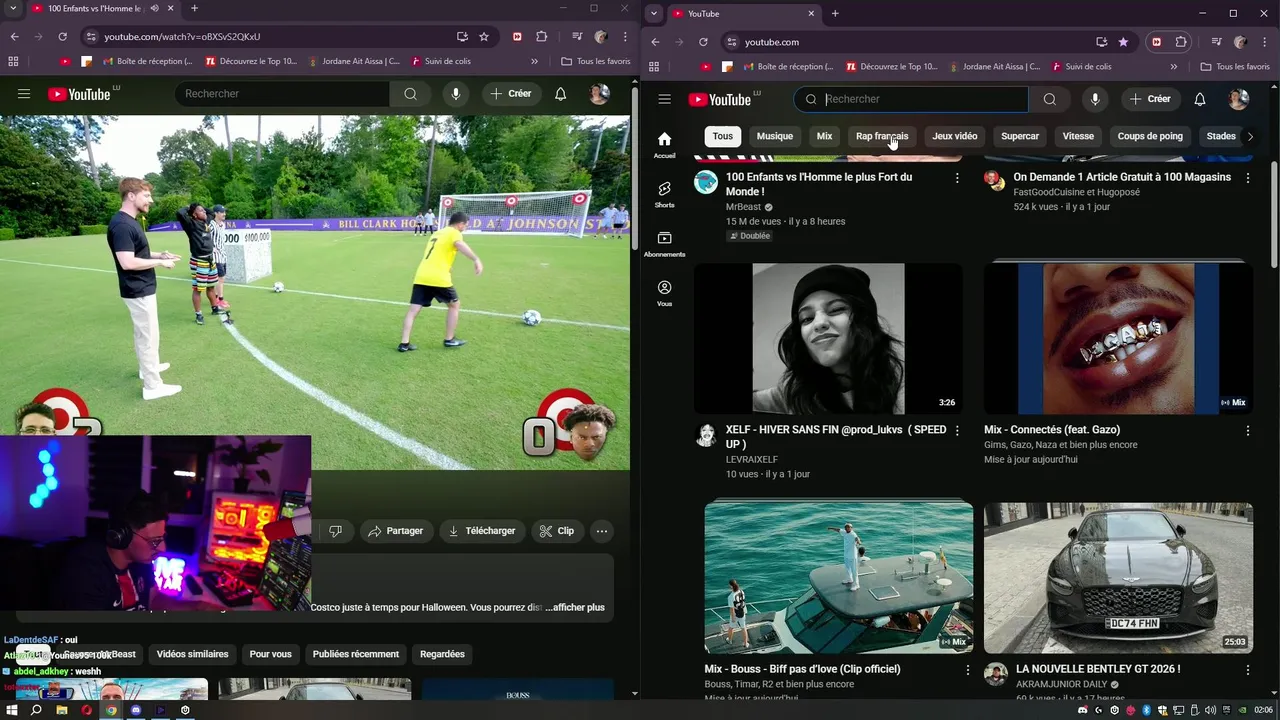This screenshot has width=1280, height=720.
Task: Open more actions next to Clip button
Action: pyautogui.click(x=601, y=531)
